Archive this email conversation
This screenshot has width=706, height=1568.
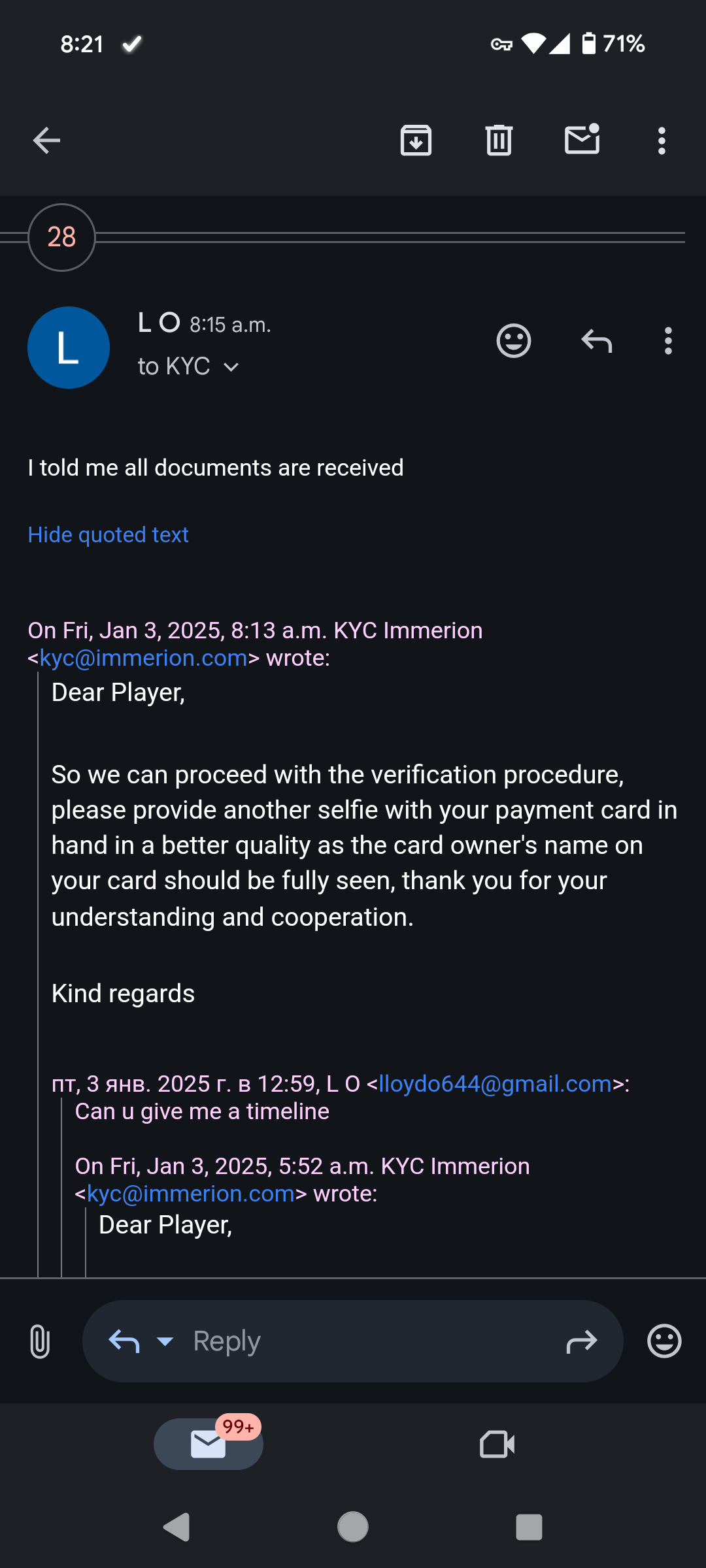tap(416, 140)
